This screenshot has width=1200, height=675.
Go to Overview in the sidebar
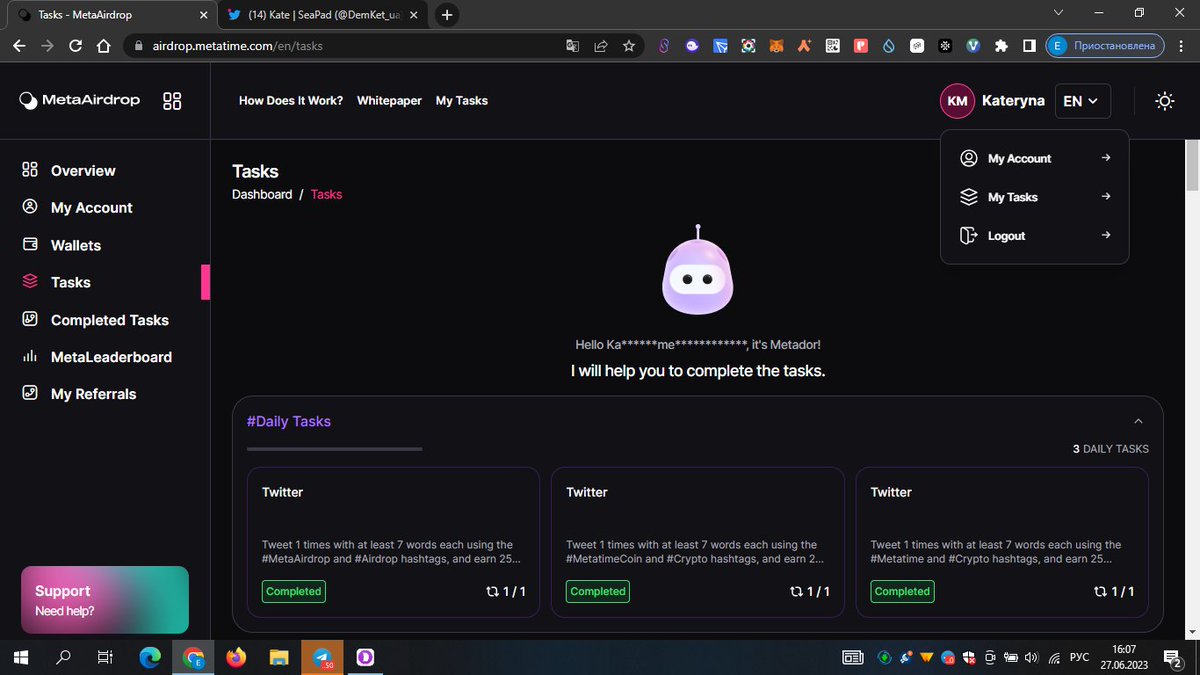pyautogui.click(x=83, y=171)
